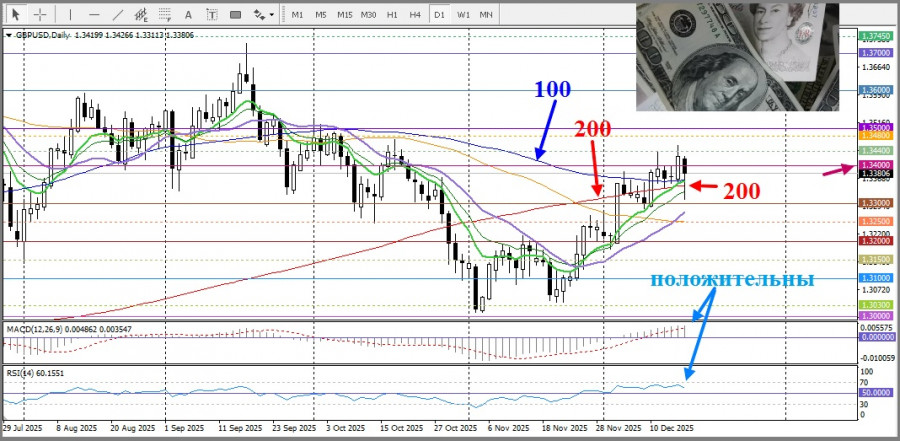This screenshot has width=900, height=441.
Task: Switch to the M1 timeframe
Action: (x=298, y=14)
